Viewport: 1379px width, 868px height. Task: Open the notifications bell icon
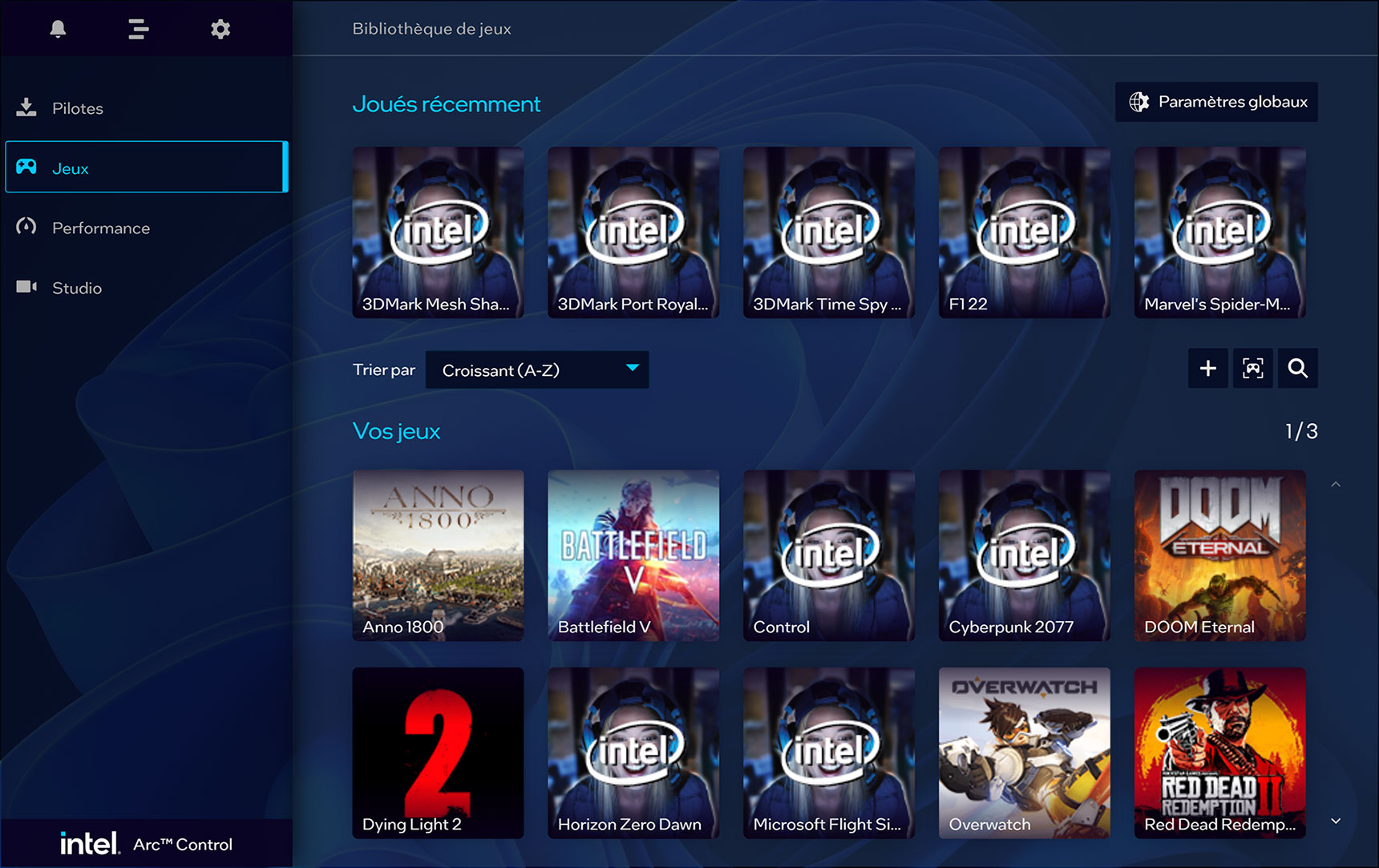coord(58,29)
